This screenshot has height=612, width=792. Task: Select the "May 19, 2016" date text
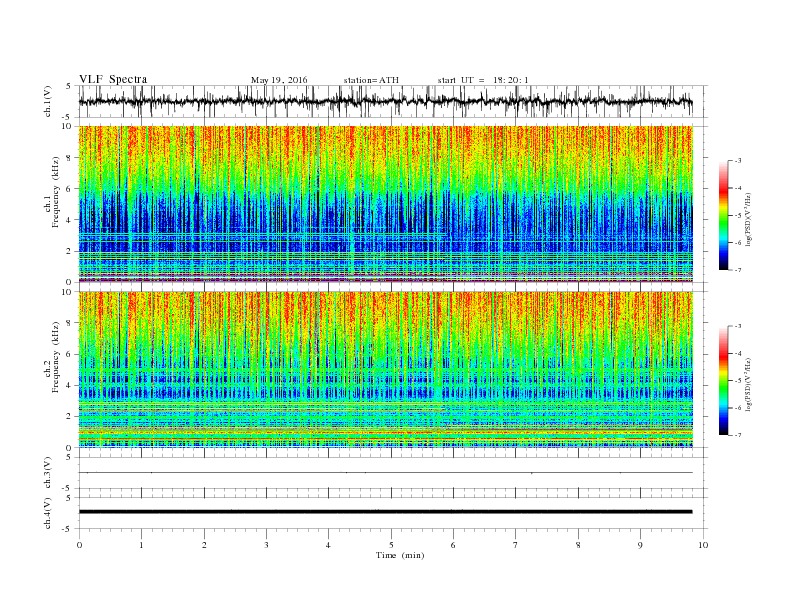[279, 80]
